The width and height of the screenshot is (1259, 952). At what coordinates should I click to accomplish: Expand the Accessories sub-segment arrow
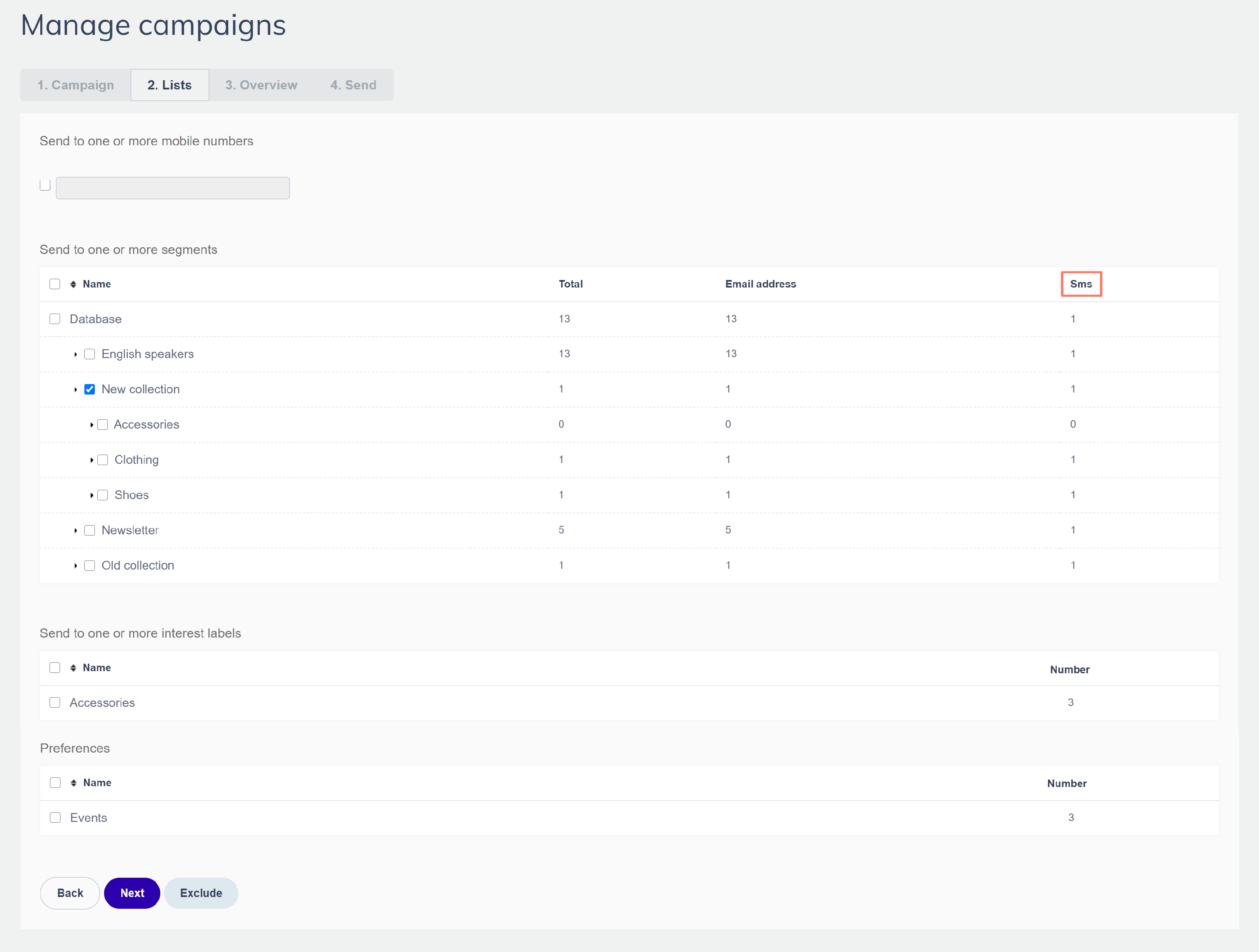point(91,425)
